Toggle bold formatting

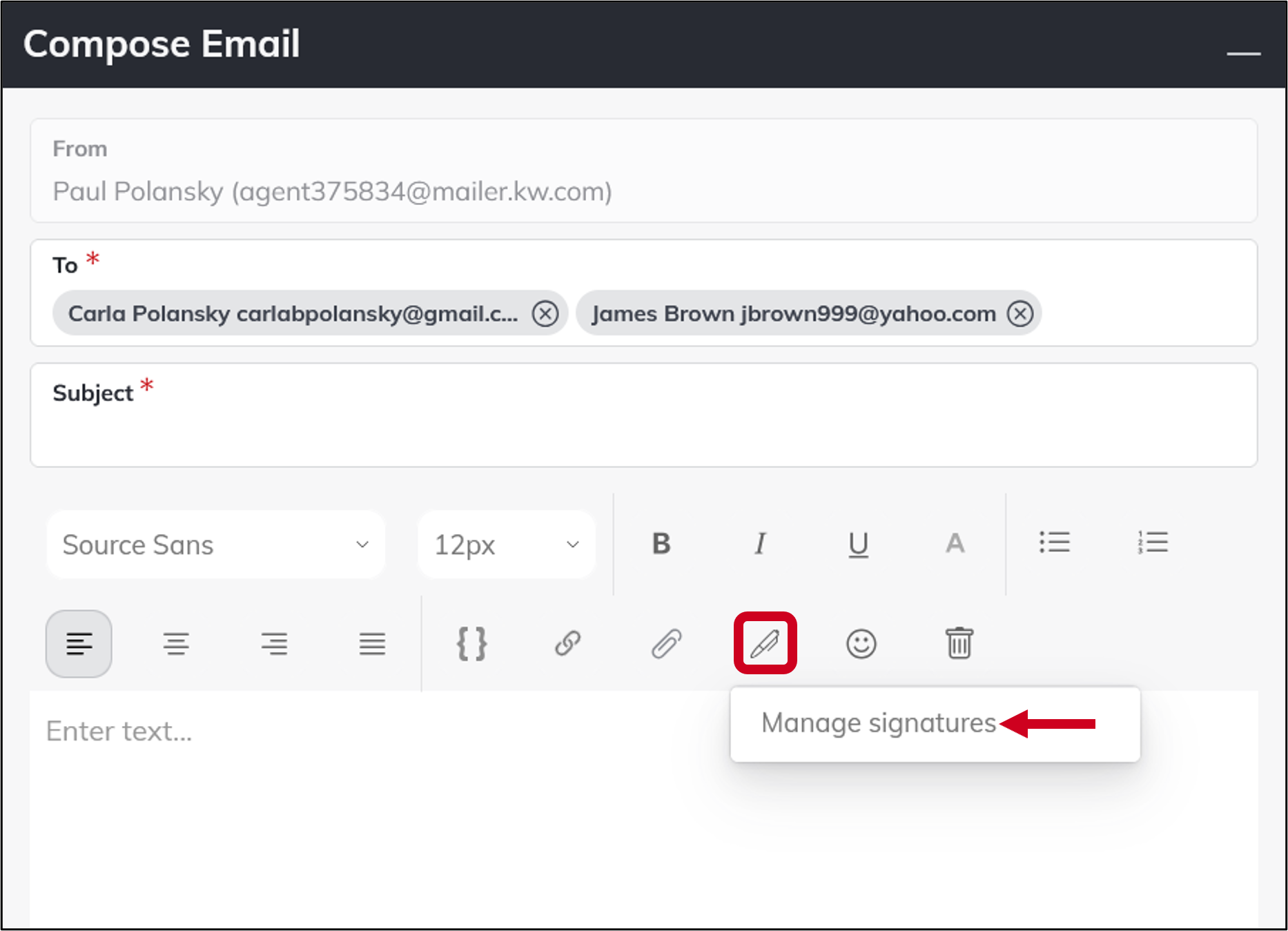(661, 544)
